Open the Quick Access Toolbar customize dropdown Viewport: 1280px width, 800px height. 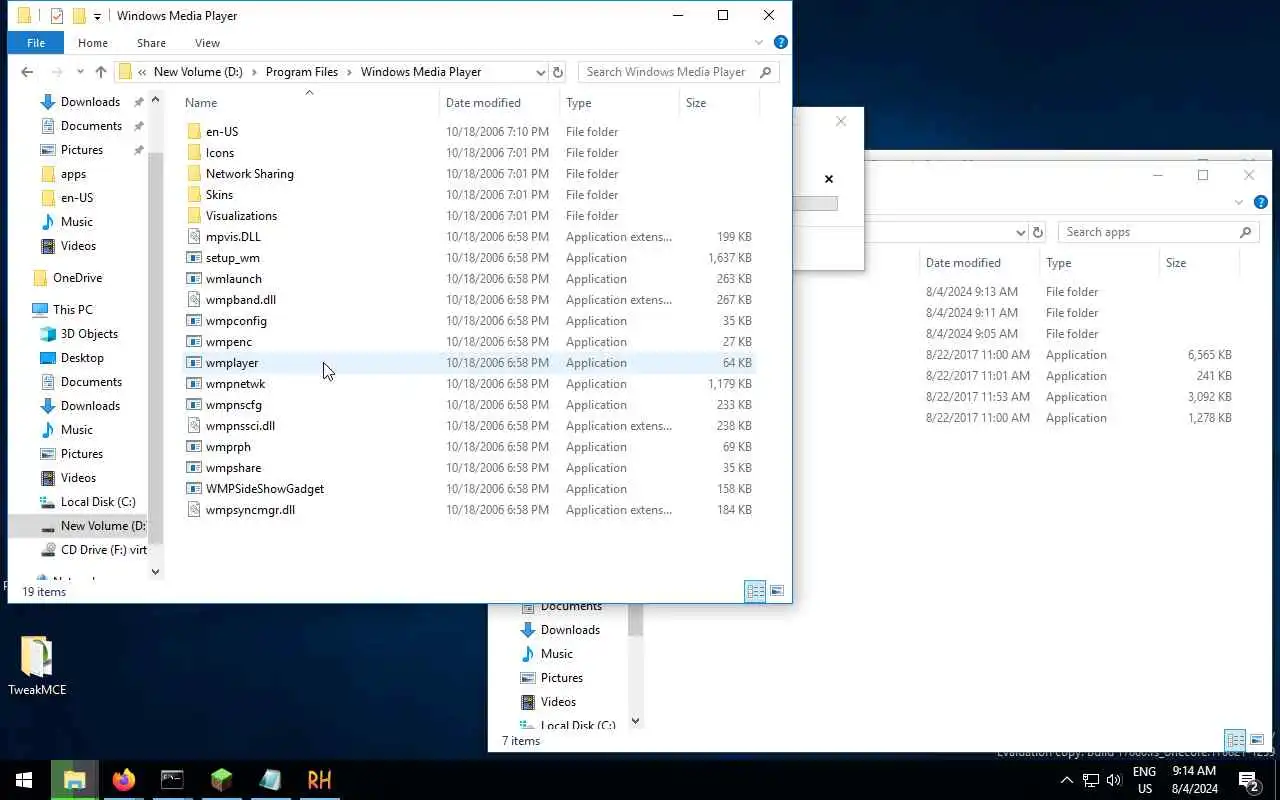[97, 16]
